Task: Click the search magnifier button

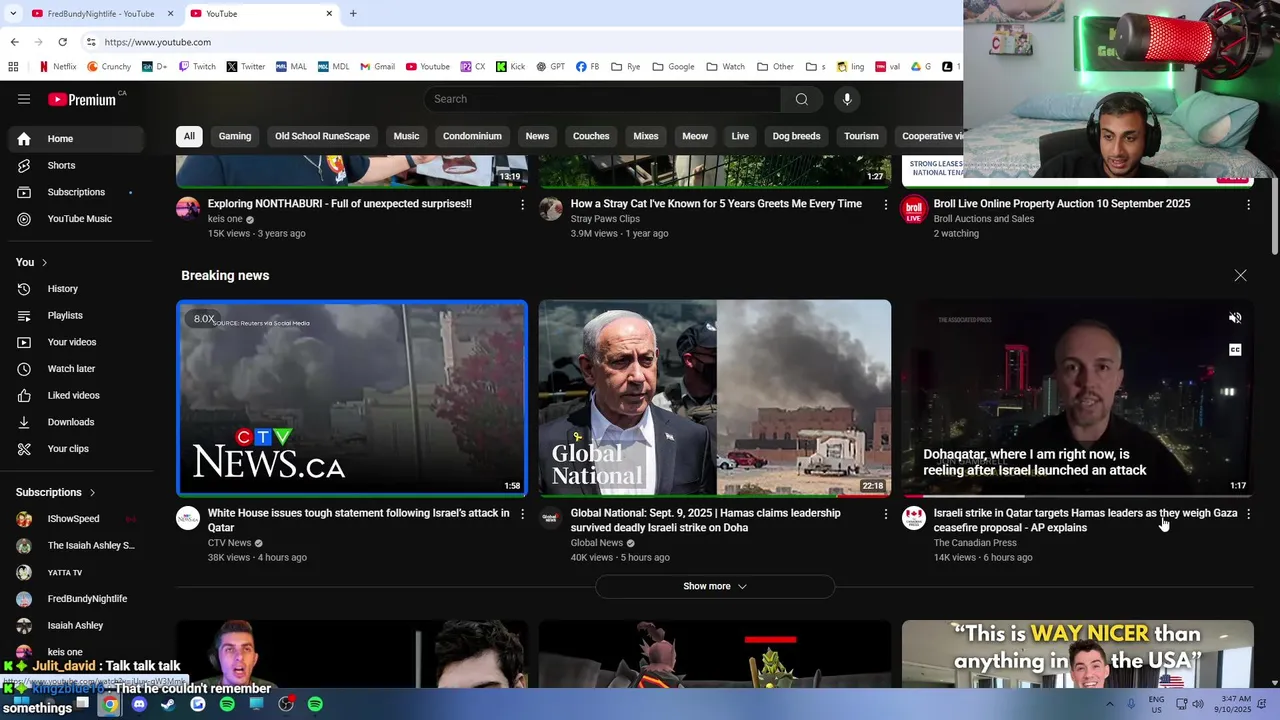Action: [801, 99]
